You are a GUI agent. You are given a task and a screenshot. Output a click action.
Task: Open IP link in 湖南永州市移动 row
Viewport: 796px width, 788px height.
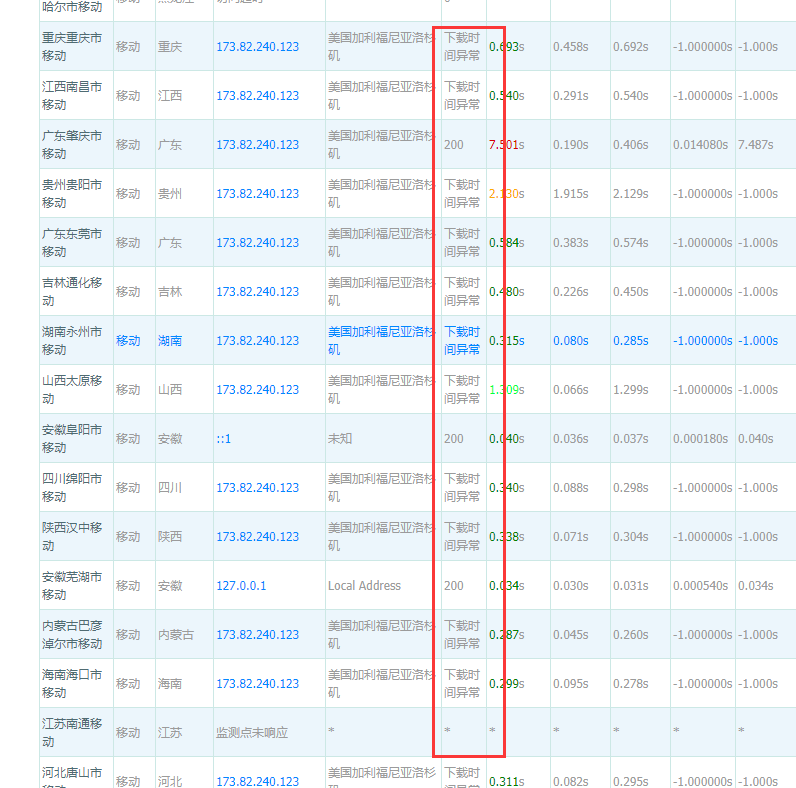click(x=257, y=341)
